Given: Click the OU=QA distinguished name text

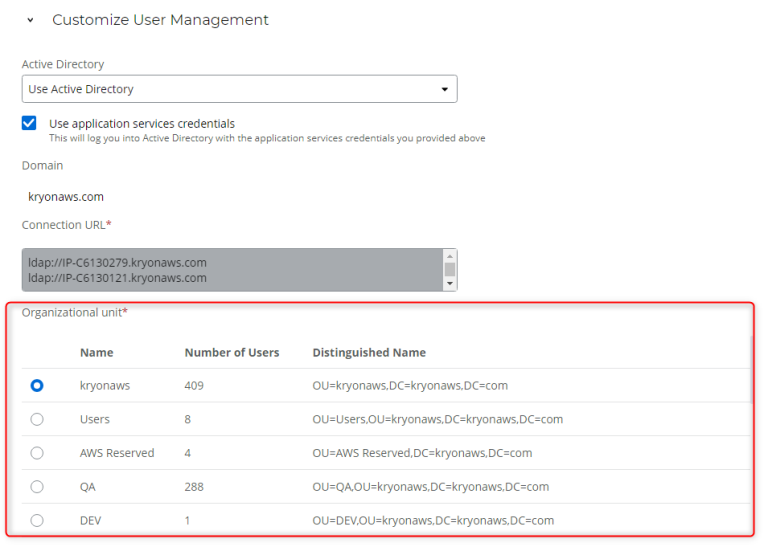Looking at the screenshot, I should [430, 487].
